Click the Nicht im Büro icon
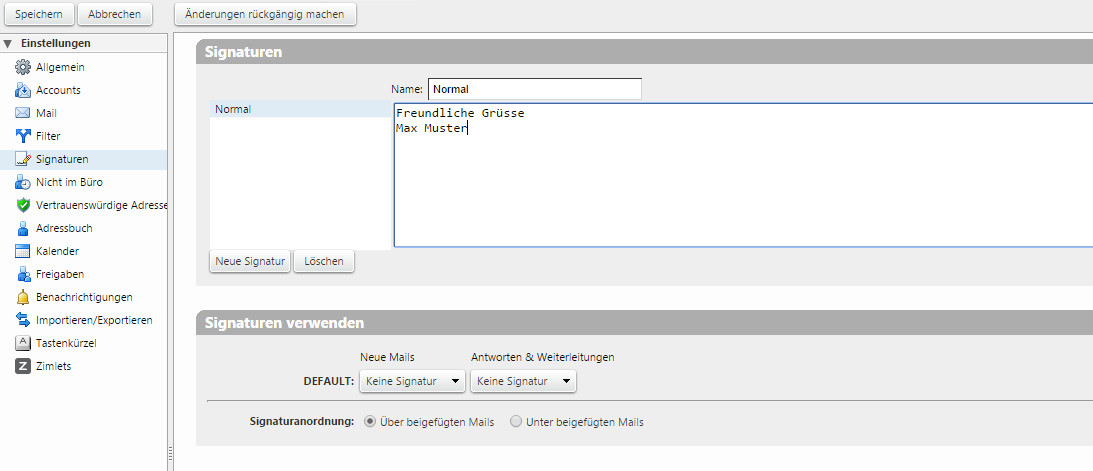Viewport: 1093px width, 471px height. tap(23, 182)
